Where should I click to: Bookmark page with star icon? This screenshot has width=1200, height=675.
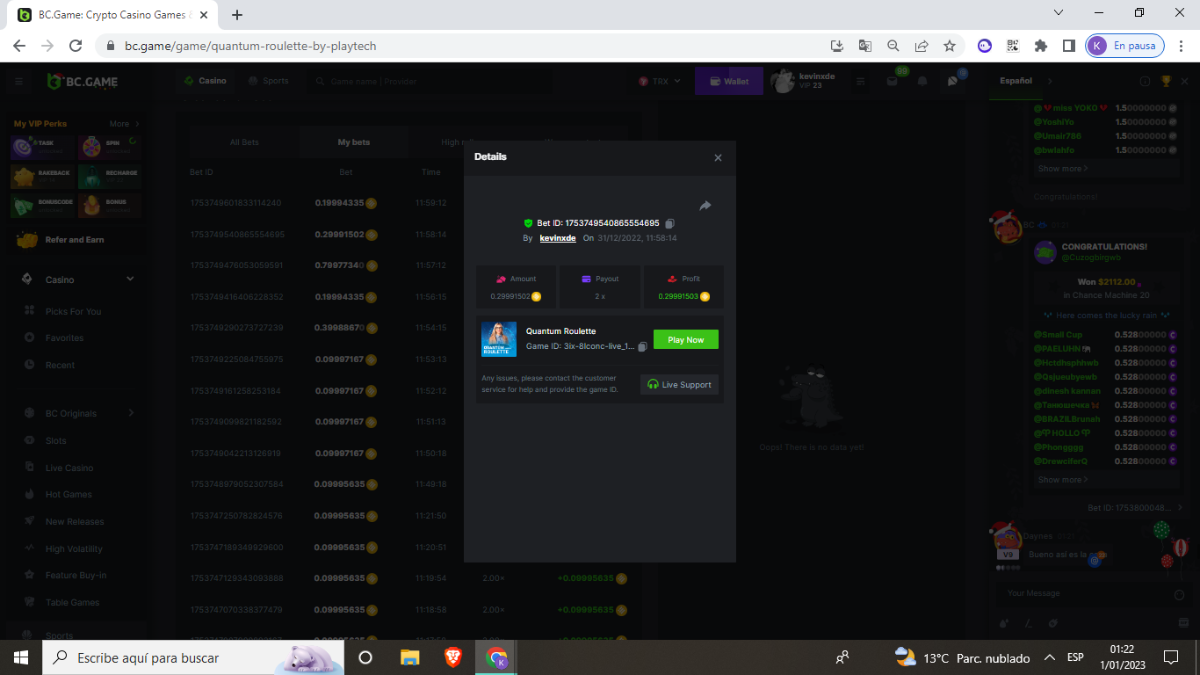pos(950,46)
